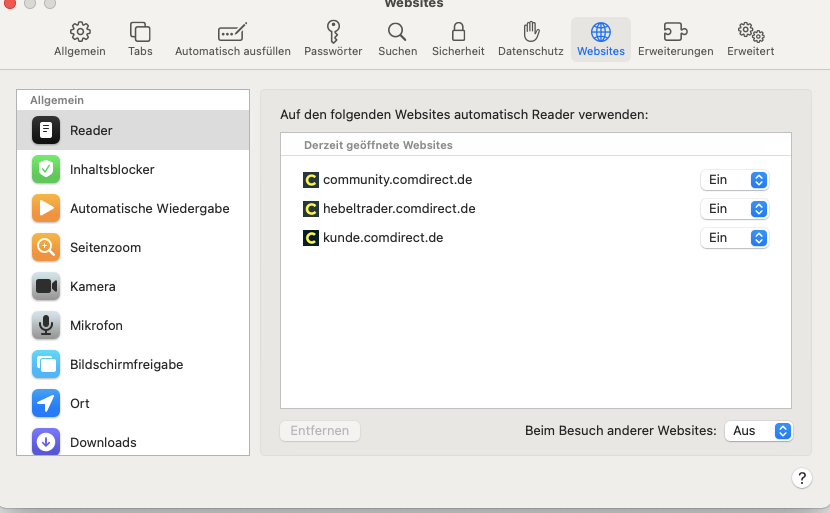
Task: Select Downloads icon in sidebar
Action: tap(46, 442)
